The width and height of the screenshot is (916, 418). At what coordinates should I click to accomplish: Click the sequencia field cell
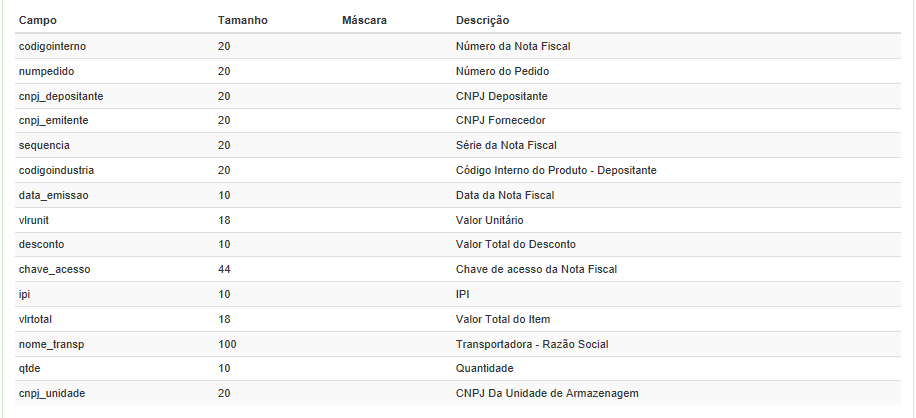[44, 146]
